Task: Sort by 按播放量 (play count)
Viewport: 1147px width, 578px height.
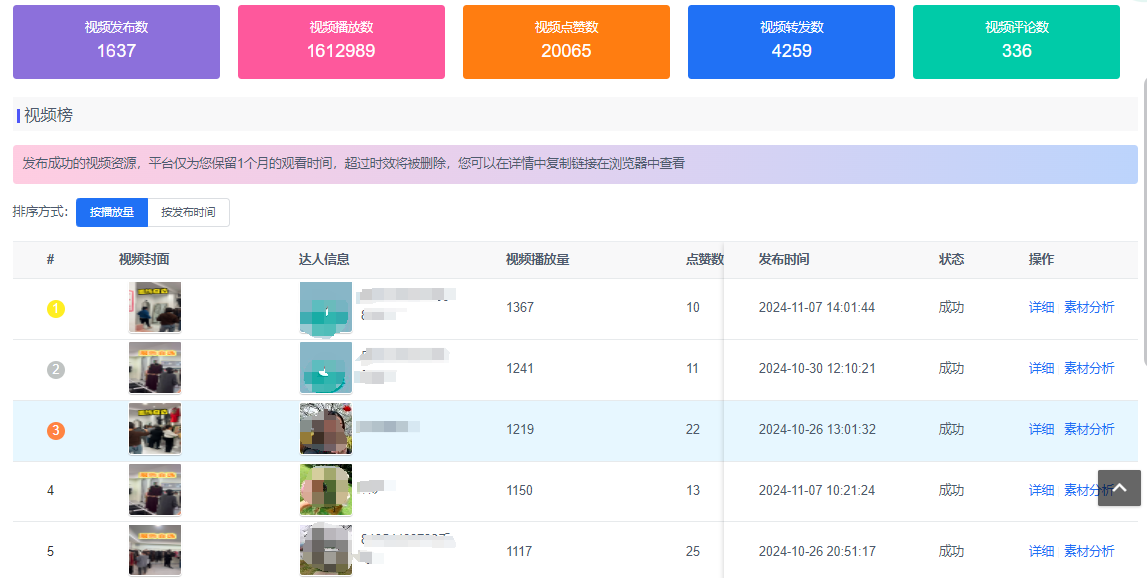Action: coord(112,212)
